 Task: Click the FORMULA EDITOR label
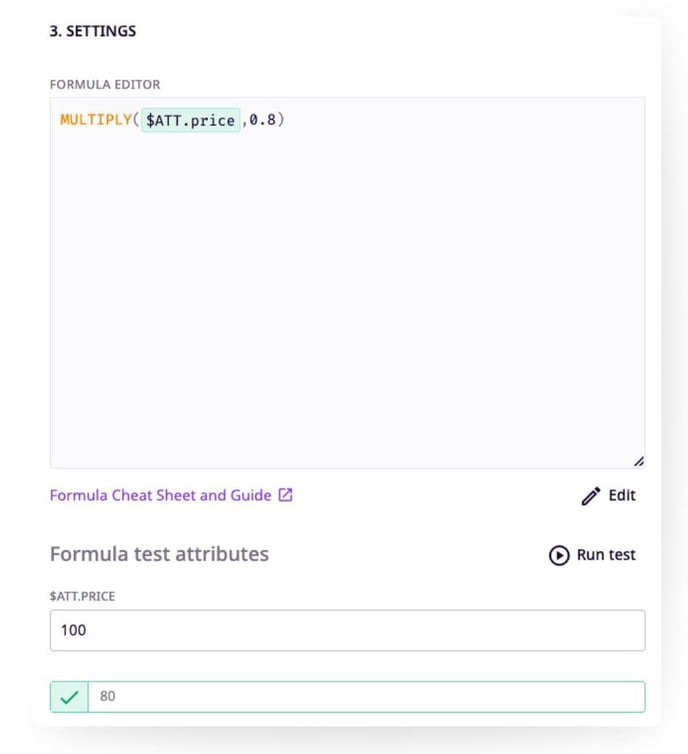tap(104, 85)
